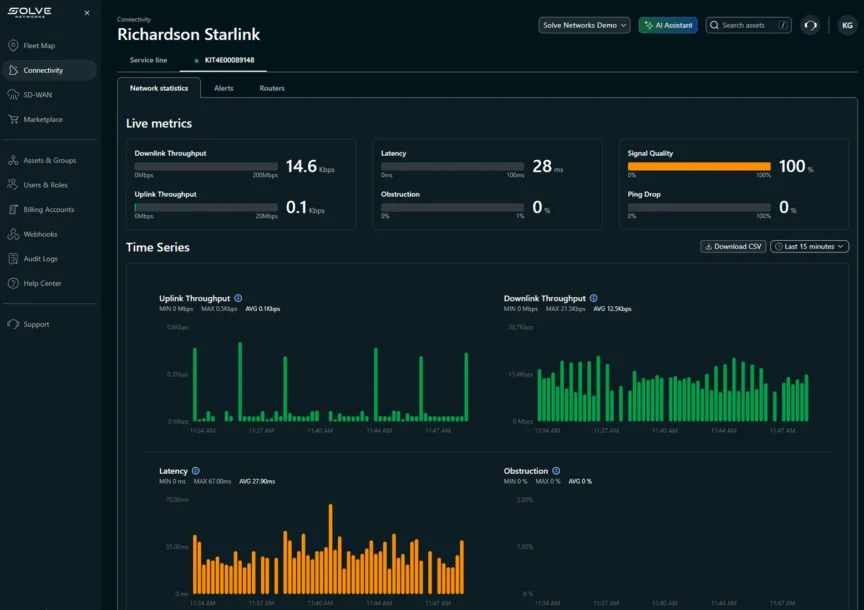Open Audit Logs in the sidebar
This screenshot has width=864, height=610.
point(40,259)
